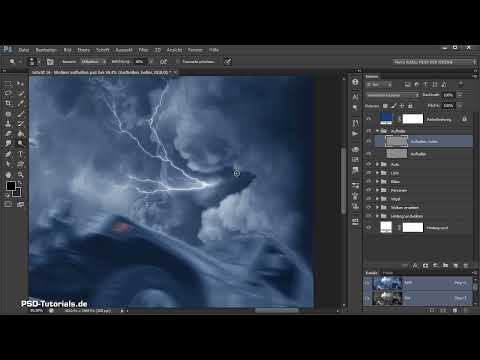
Task: Expand the Vulkan erweitern group
Action: pyautogui.click(x=377, y=207)
